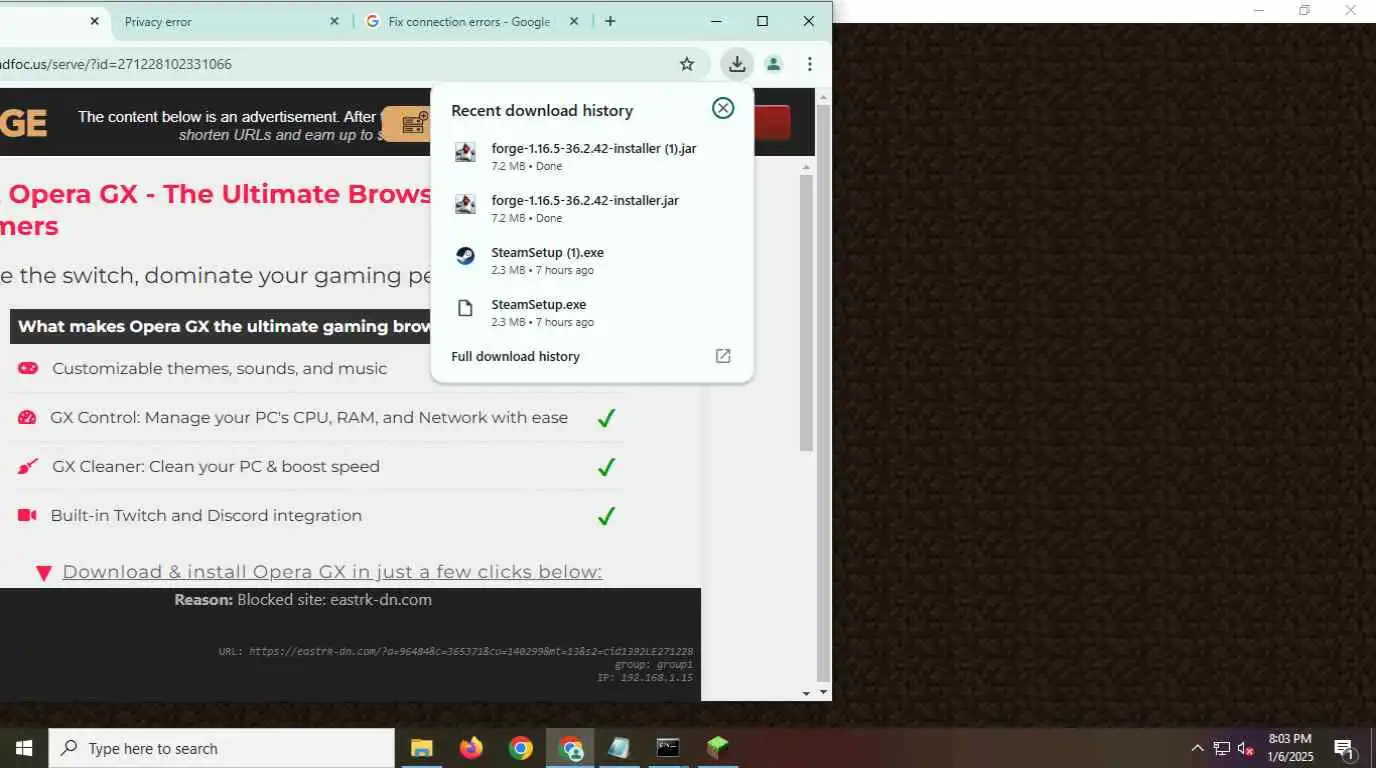
Task: Open a new tab with the plus button
Action: (610, 21)
